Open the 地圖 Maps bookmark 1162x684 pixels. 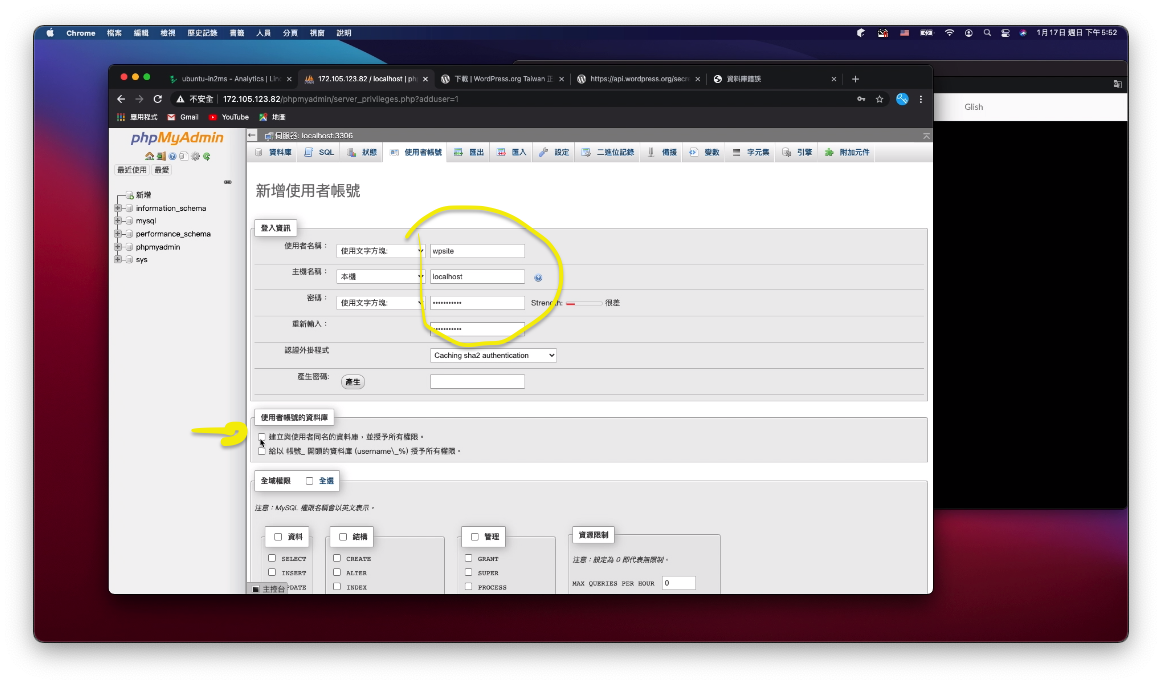[272, 117]
